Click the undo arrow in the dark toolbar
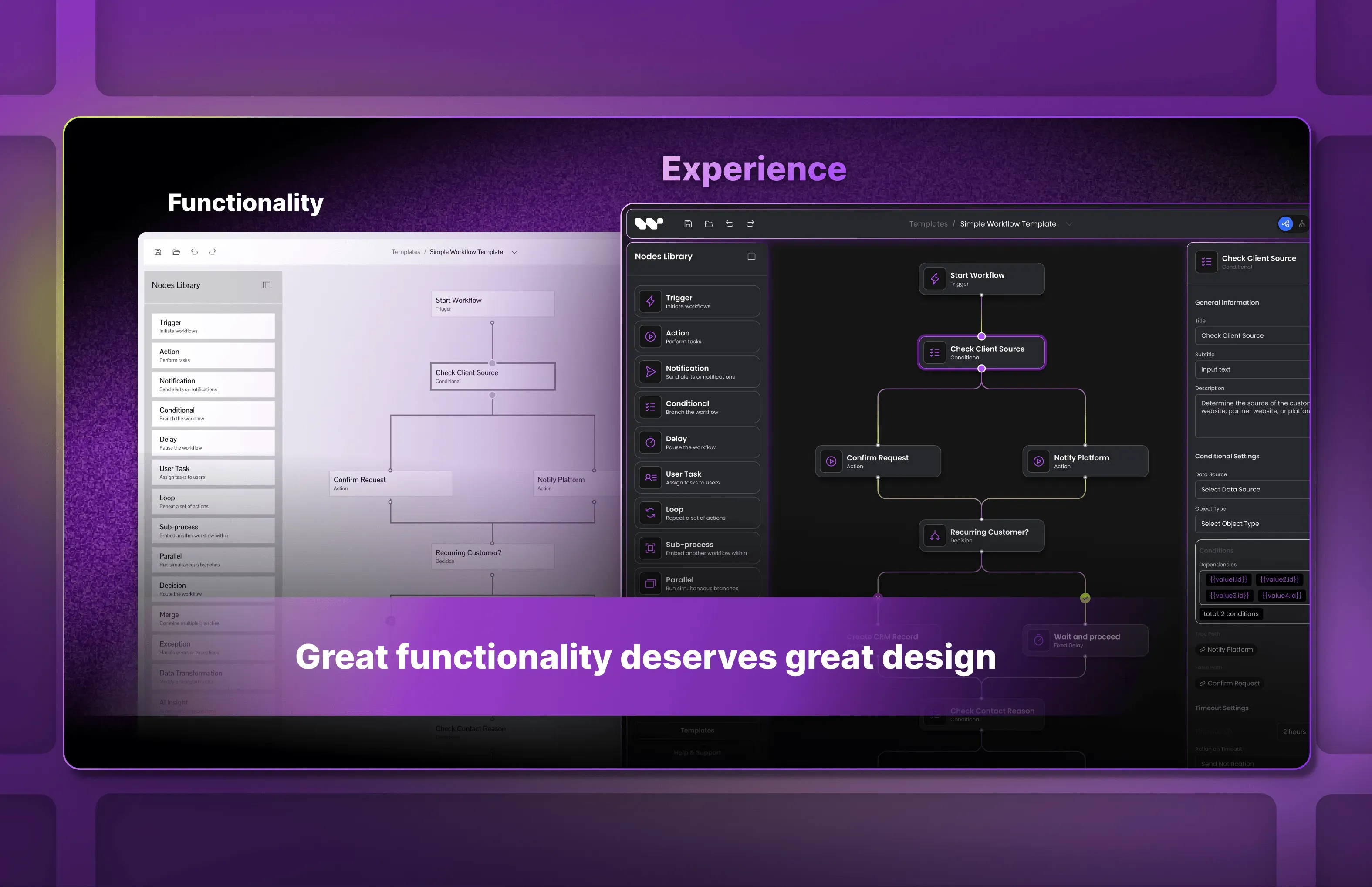The width and height of the screenshot is (1372, 887). 730,224
